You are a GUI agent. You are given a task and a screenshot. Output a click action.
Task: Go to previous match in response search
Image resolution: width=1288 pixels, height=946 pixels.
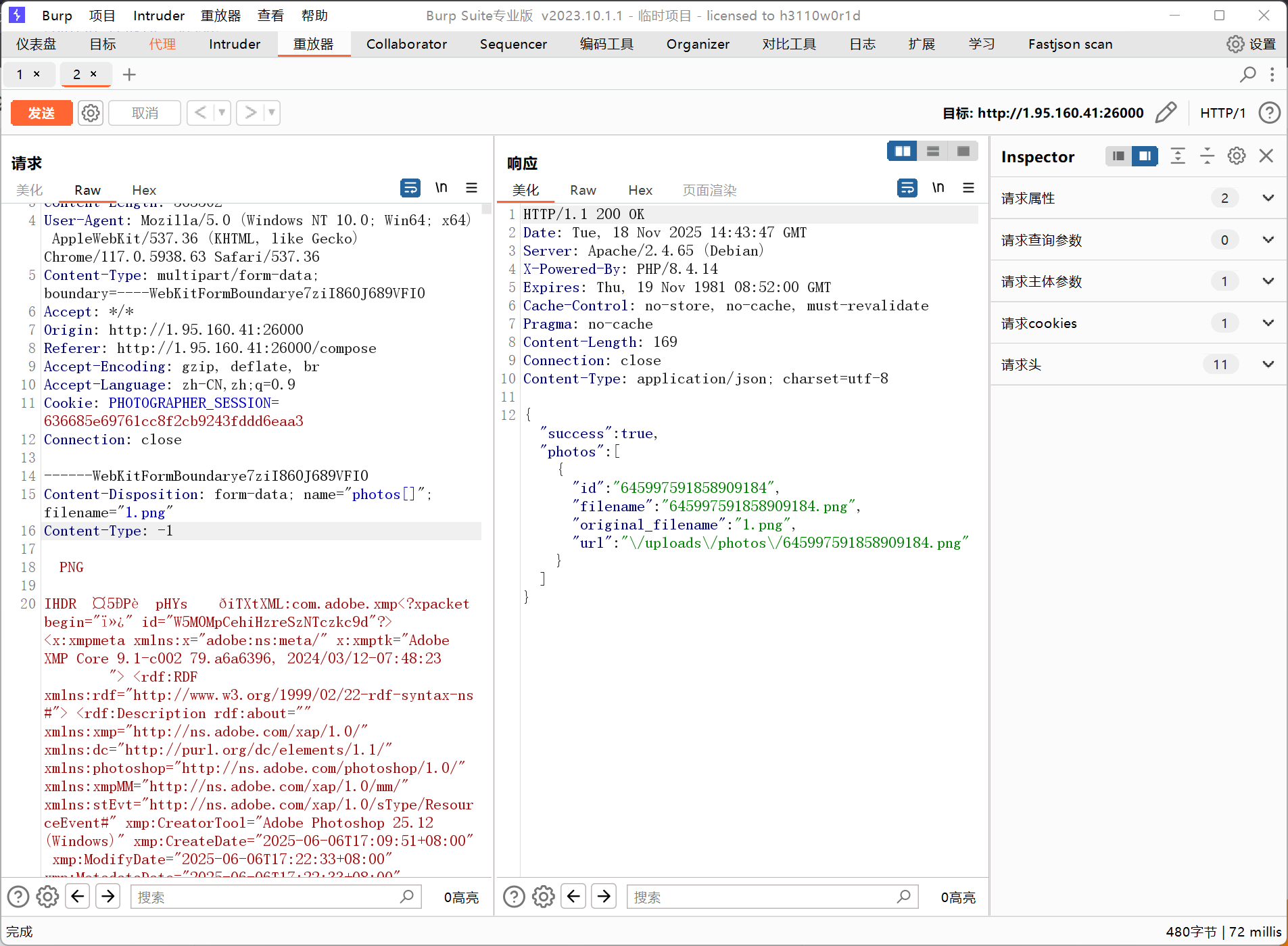(x=574, y=897)
